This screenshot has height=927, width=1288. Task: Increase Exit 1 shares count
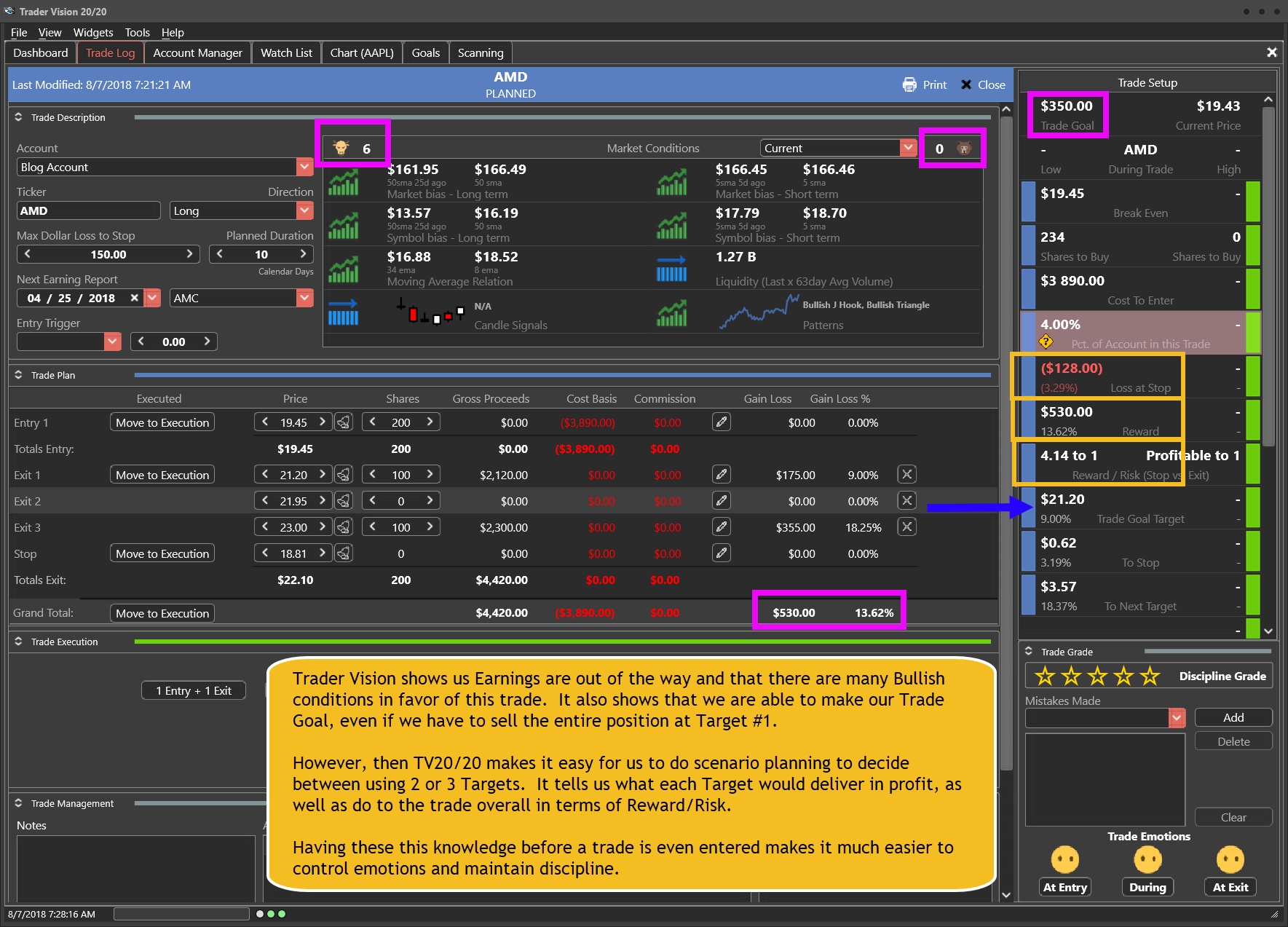430,475
